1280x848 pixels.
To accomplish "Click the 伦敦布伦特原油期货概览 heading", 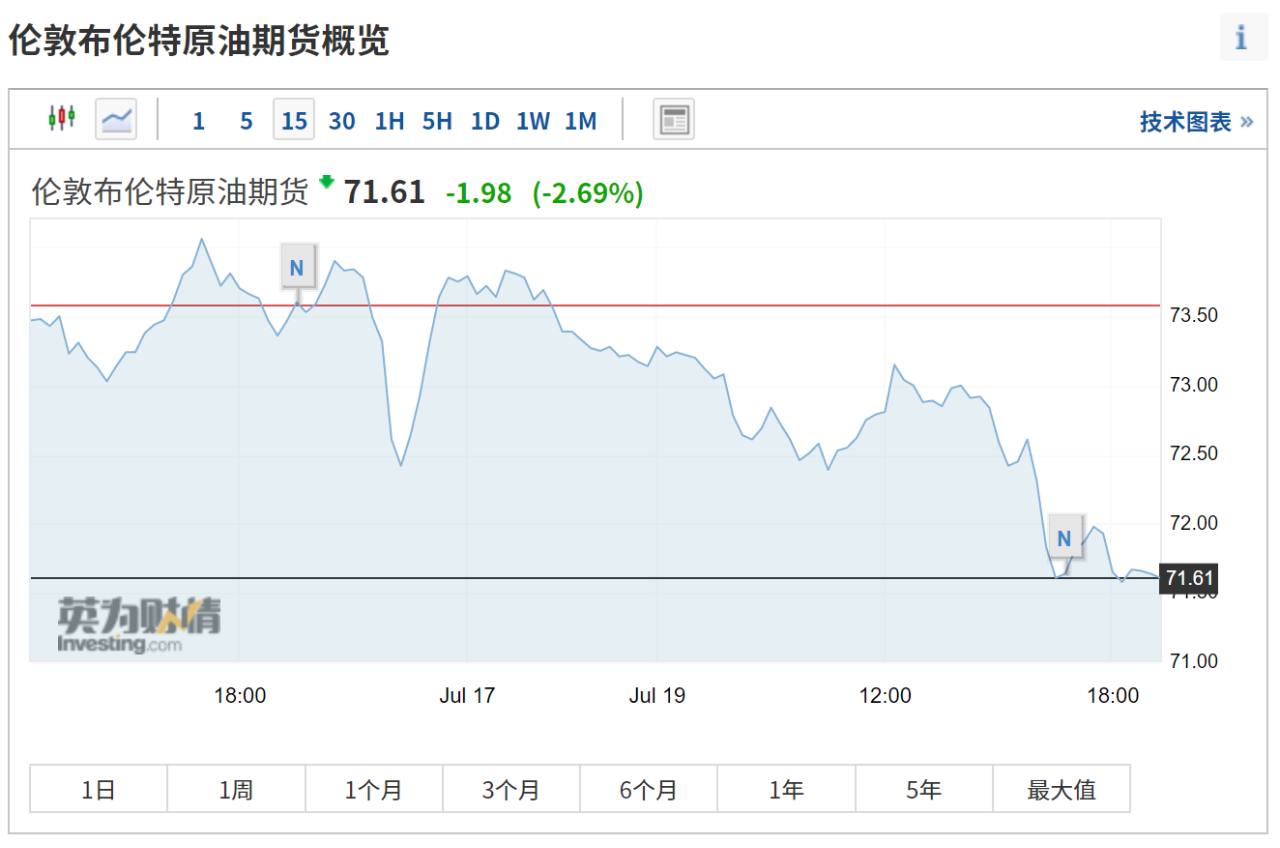I will (199, 40).
